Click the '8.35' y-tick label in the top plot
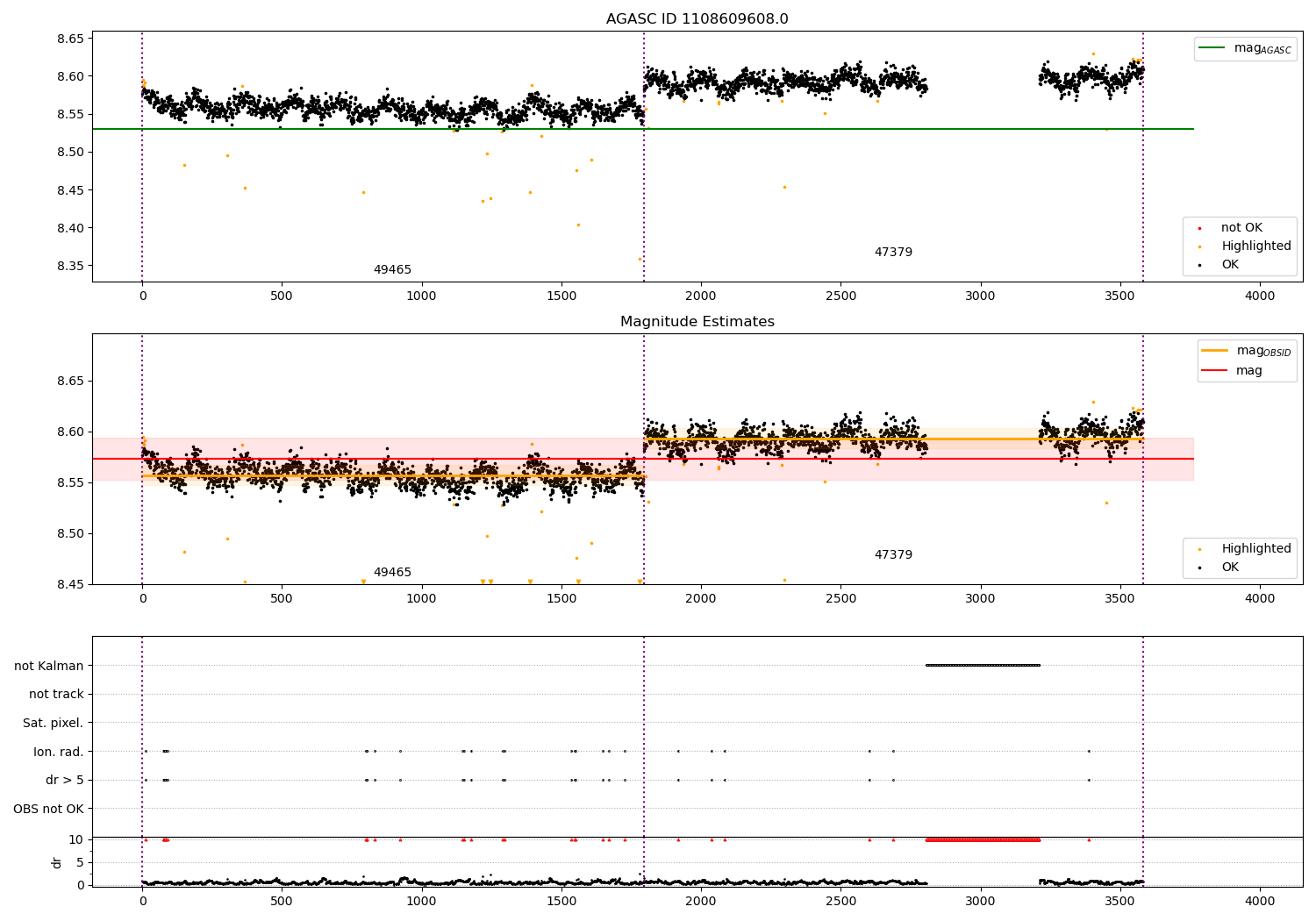This screenshot has width=1316, height=921. 71,267
